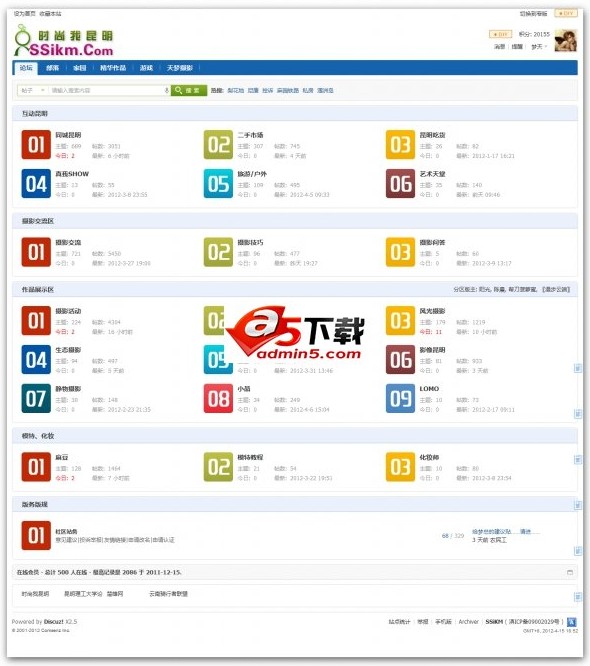Image resolution: width=590 pixels, height=666 pixels.
Task: Click the Archiver footer link
Action: tap(469, 621)
